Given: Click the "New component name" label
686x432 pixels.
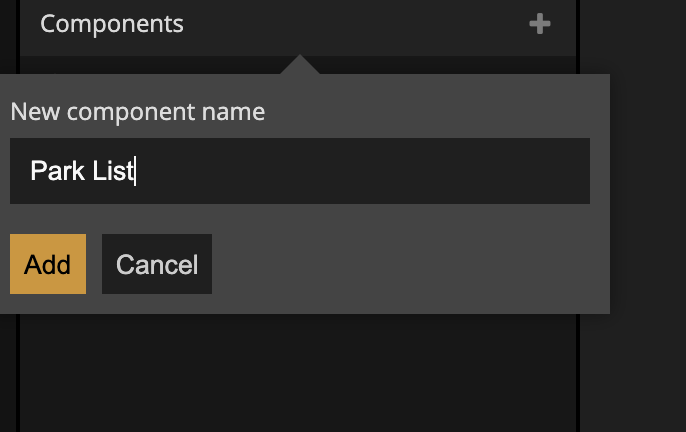Looking at the screenshot, I should point(138,111).
